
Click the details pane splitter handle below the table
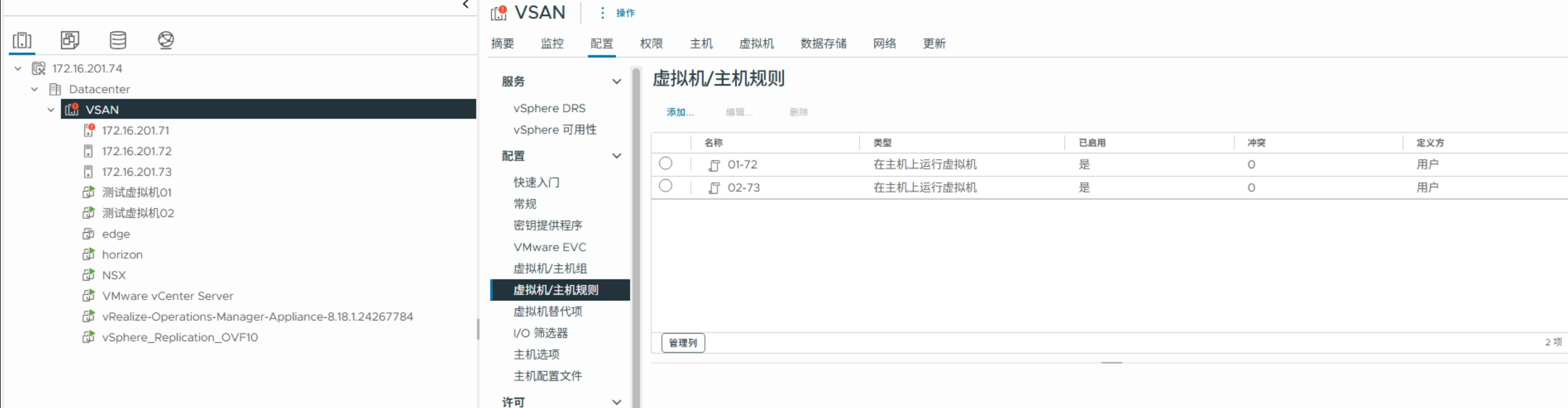(x=1112, y=363)
